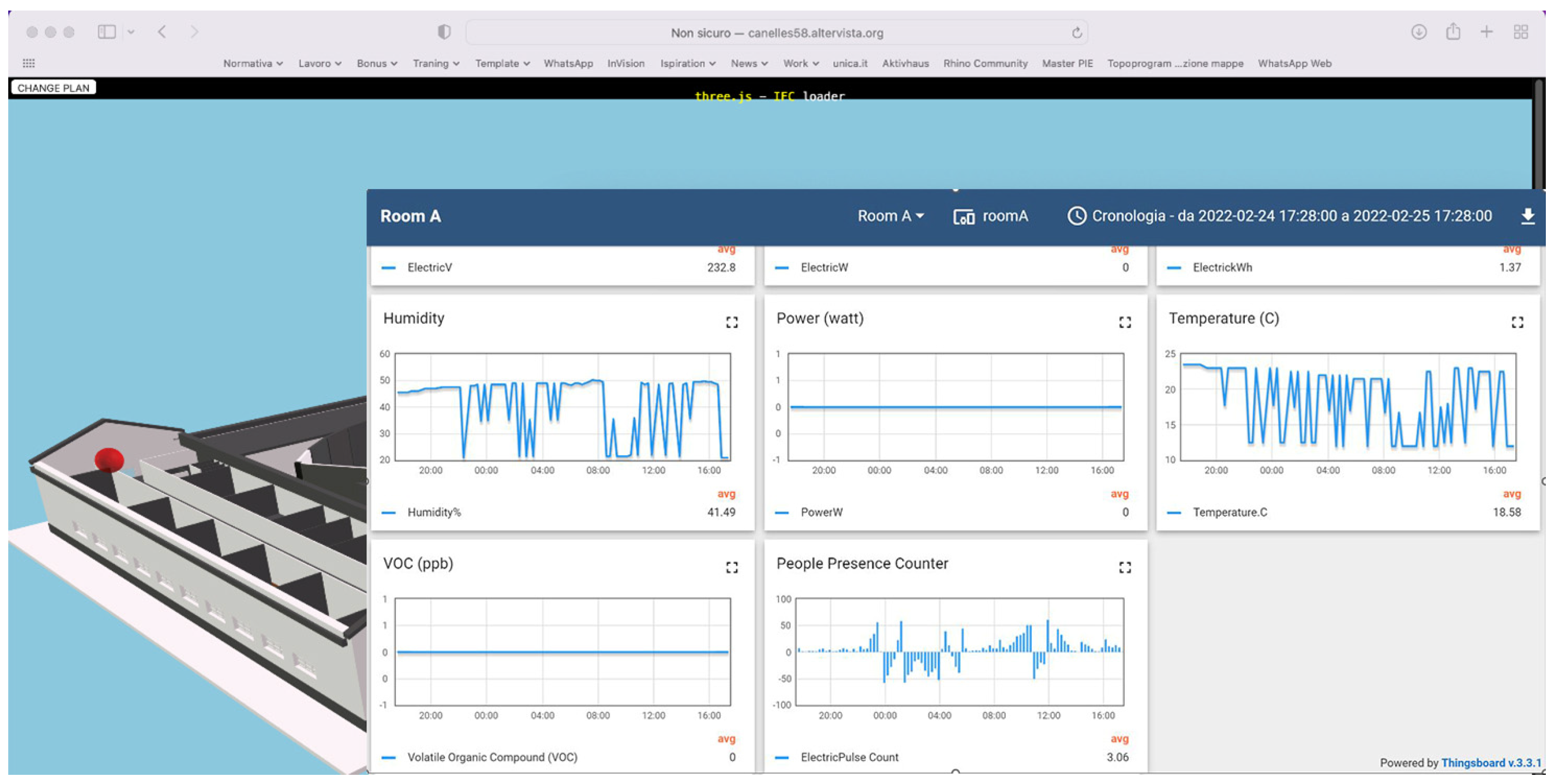Expand the Template bookmarks folder

[502, 63]
